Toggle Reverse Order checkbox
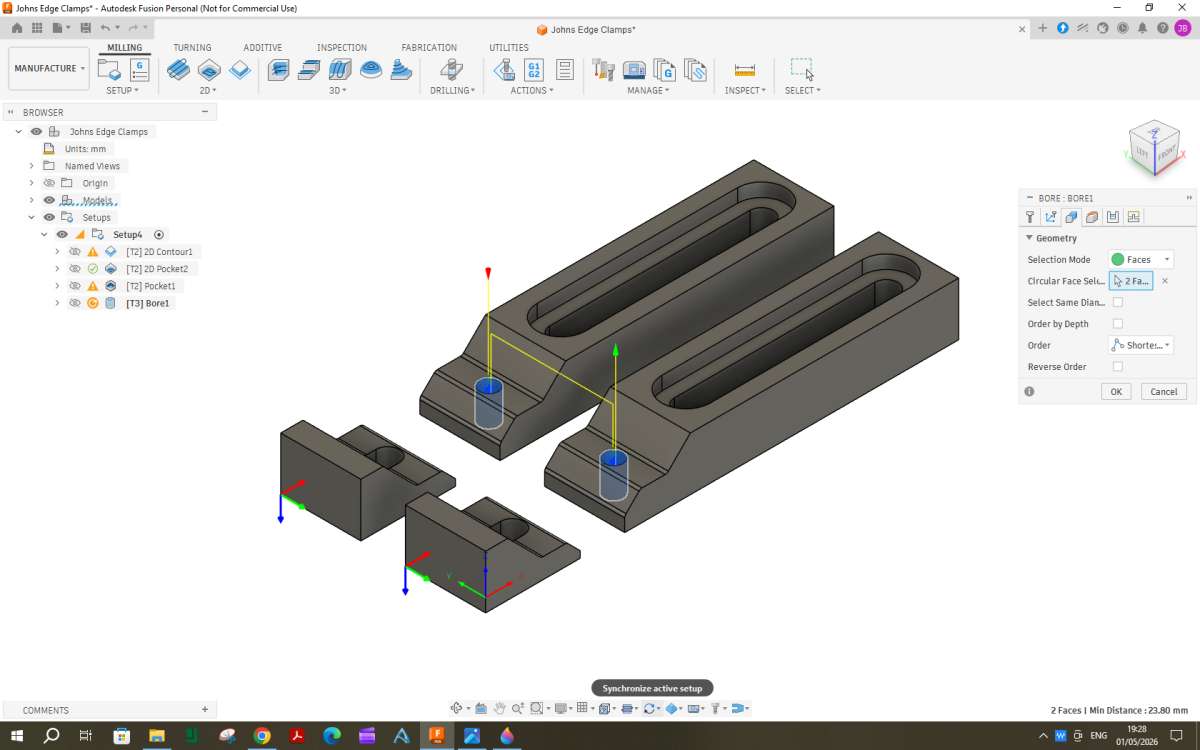 (x=1118, y=366)
